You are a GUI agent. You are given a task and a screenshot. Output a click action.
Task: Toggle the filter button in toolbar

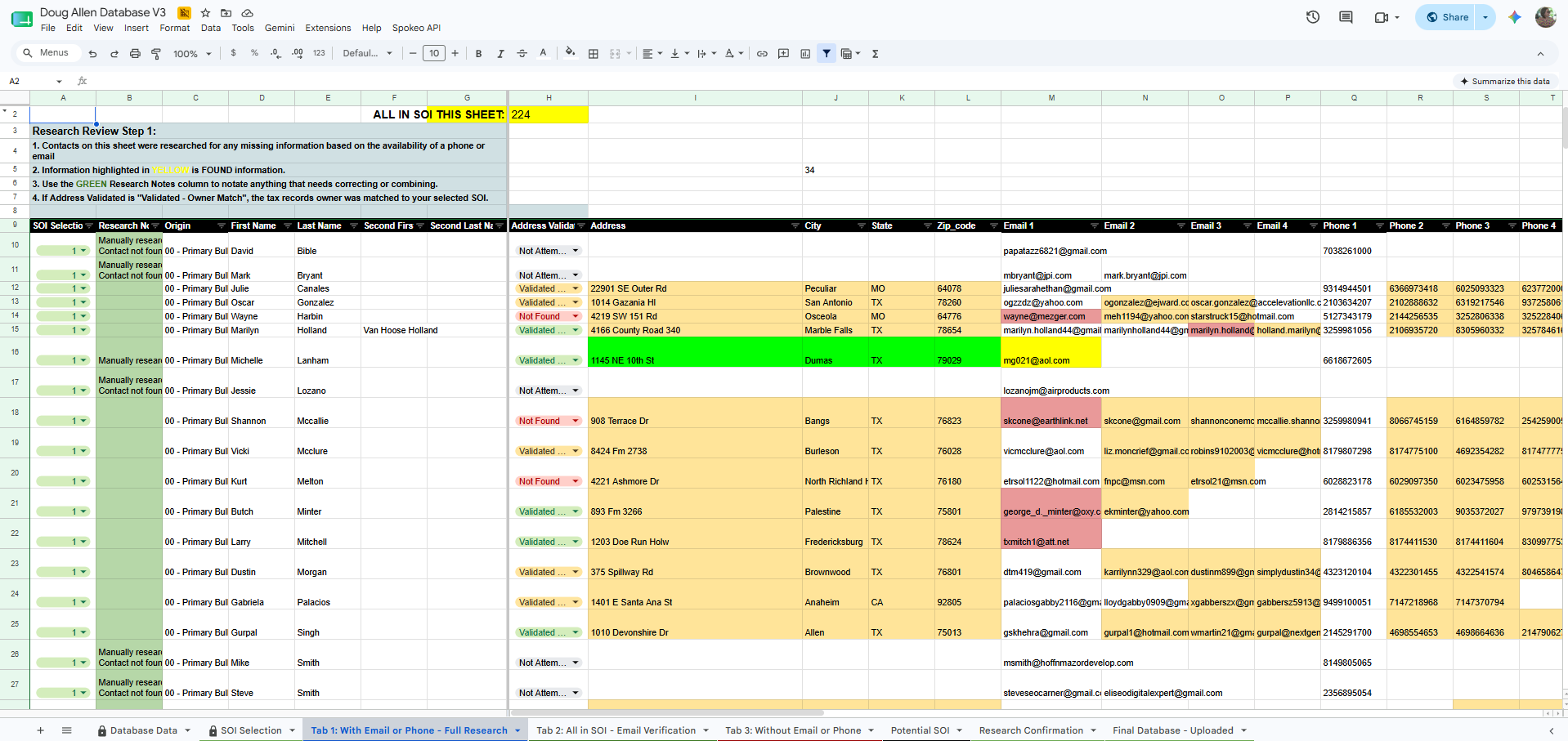click(827, 54)
